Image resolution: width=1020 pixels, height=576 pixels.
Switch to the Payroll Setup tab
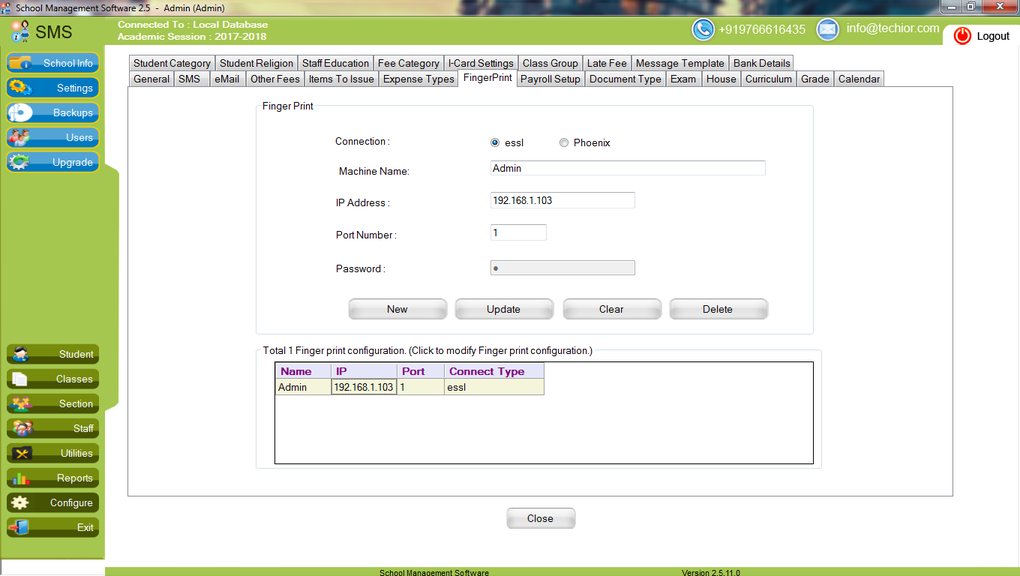pyautogui.click(x=550, y=78)
